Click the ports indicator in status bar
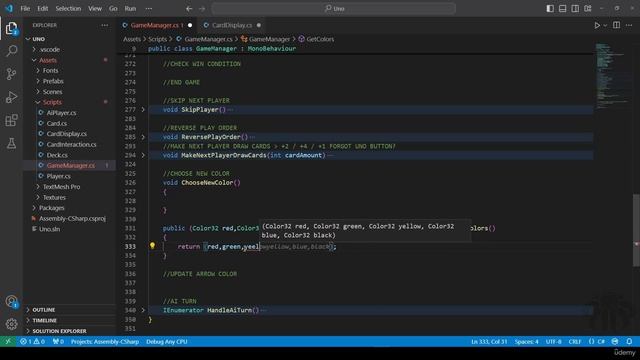The height and width of the screenshot is (360, 640). click(x=58, y=341)
